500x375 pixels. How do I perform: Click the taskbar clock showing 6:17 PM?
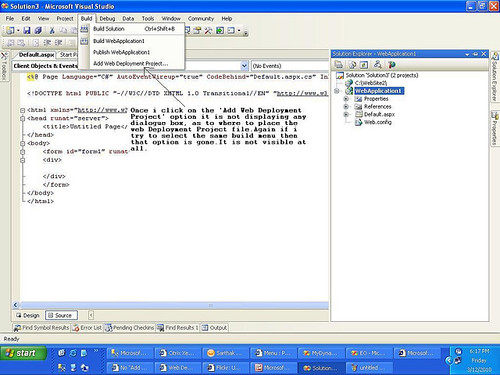(479, 351)
